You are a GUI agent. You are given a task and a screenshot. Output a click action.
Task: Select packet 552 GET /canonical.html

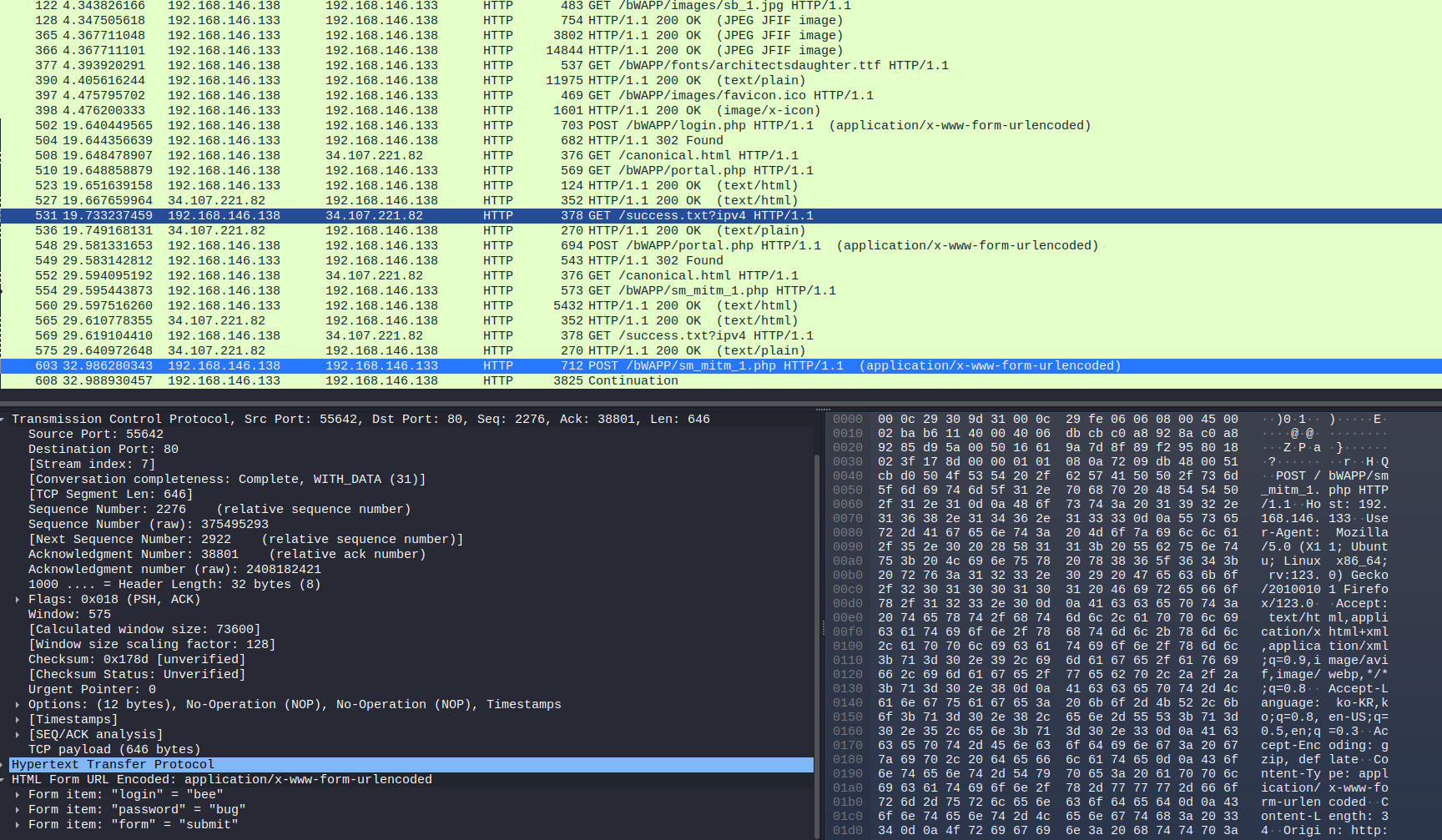721,275
